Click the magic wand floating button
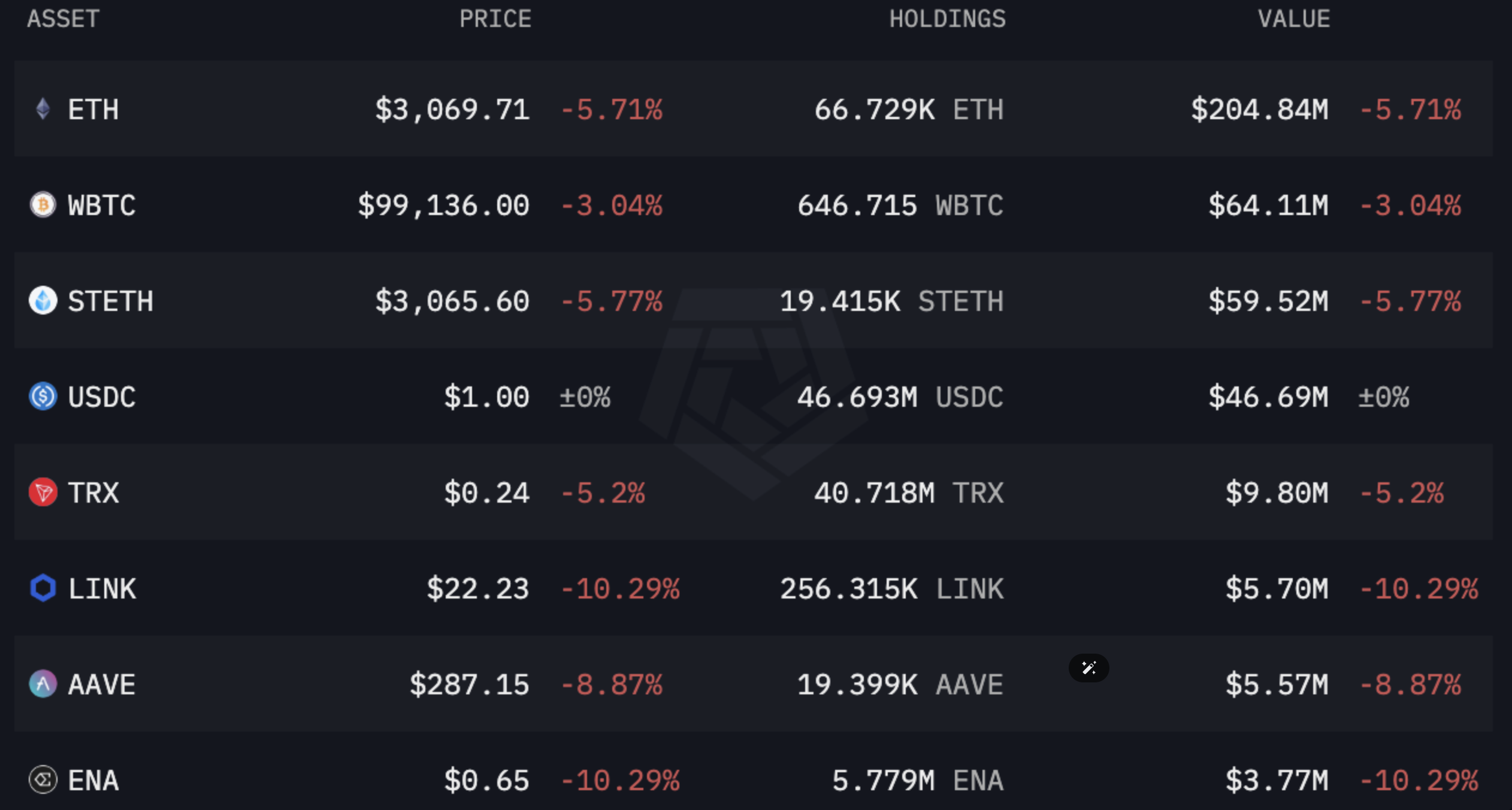The image size is (1512, 810). point(1088,668)
